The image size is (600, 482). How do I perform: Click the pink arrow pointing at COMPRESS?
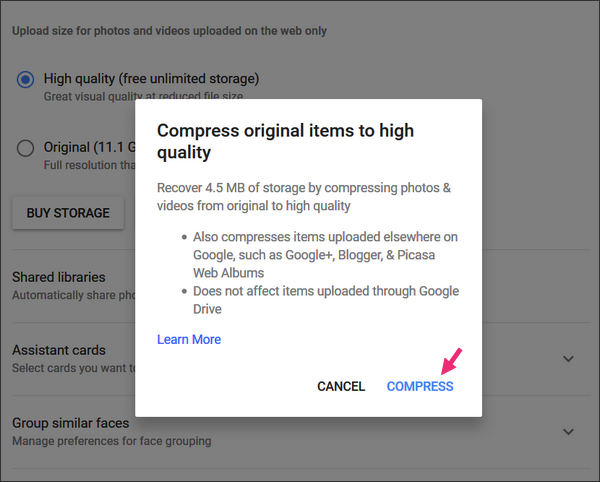click(452, 362)
